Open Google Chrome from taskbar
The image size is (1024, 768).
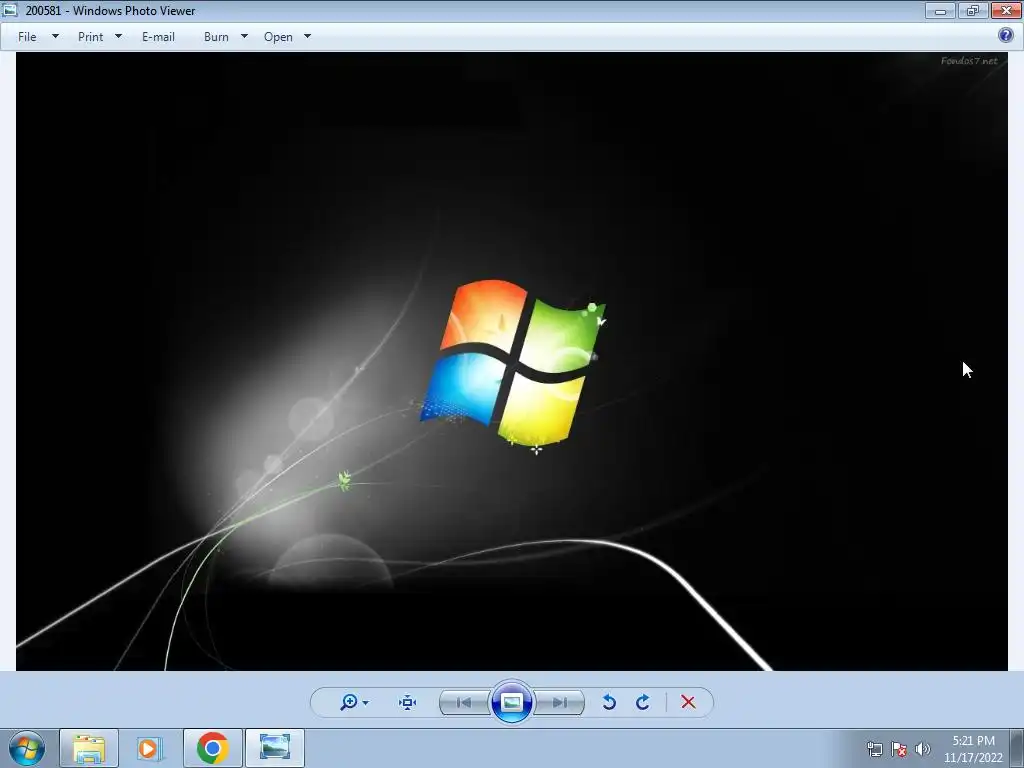[212, 748]
